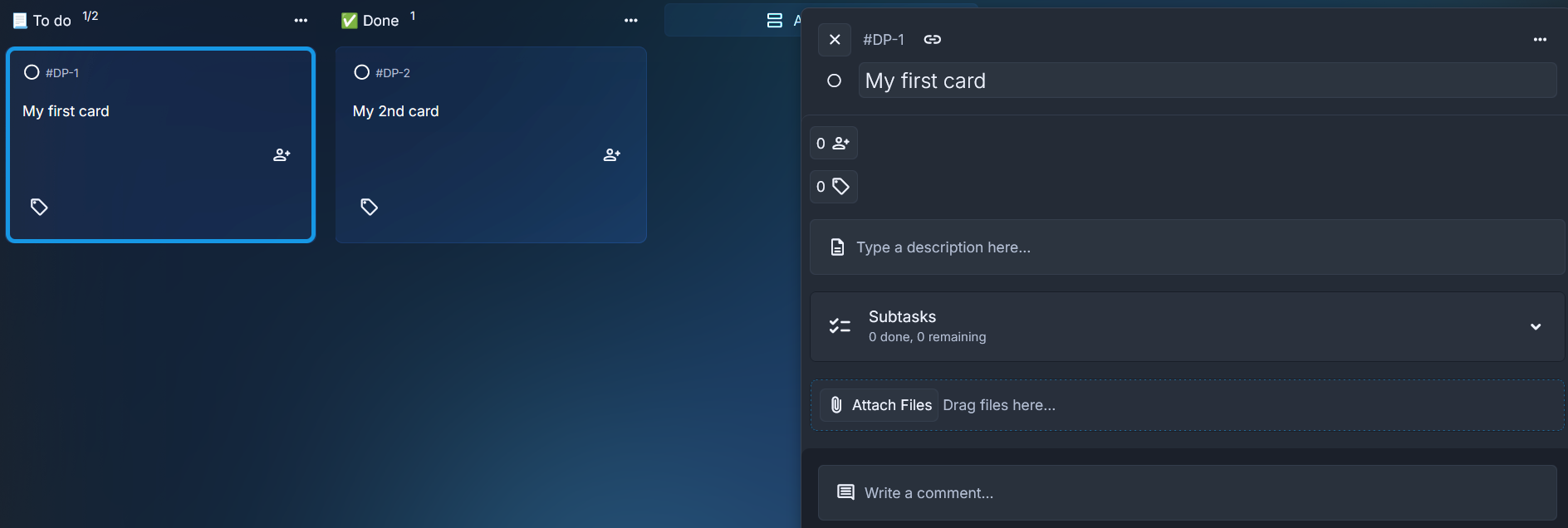Click the comment bubble icon
The height and width of the screenshot is (528, 1568).
coord(845,492)
